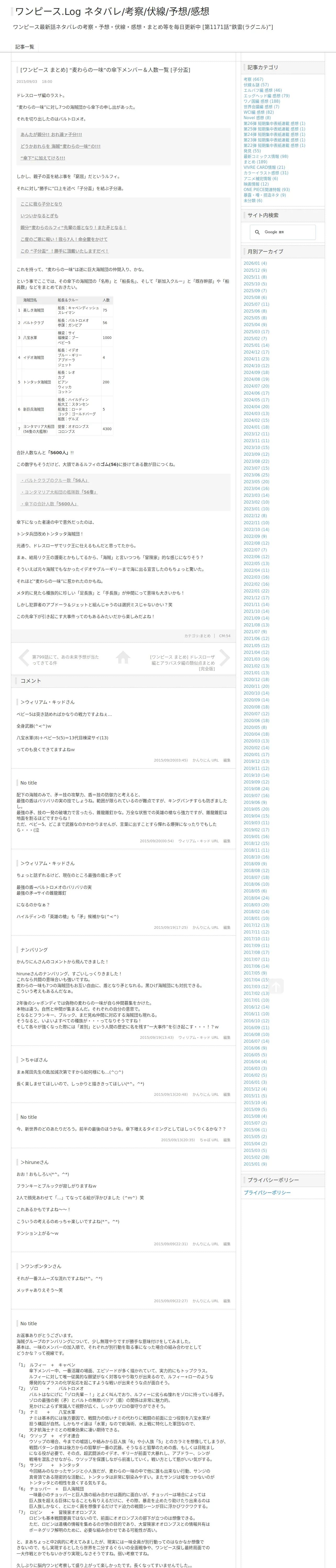Screen dimensions: 336x1568
Task: Select the Novel 感想 (8) category
Action: coord(257,118)
